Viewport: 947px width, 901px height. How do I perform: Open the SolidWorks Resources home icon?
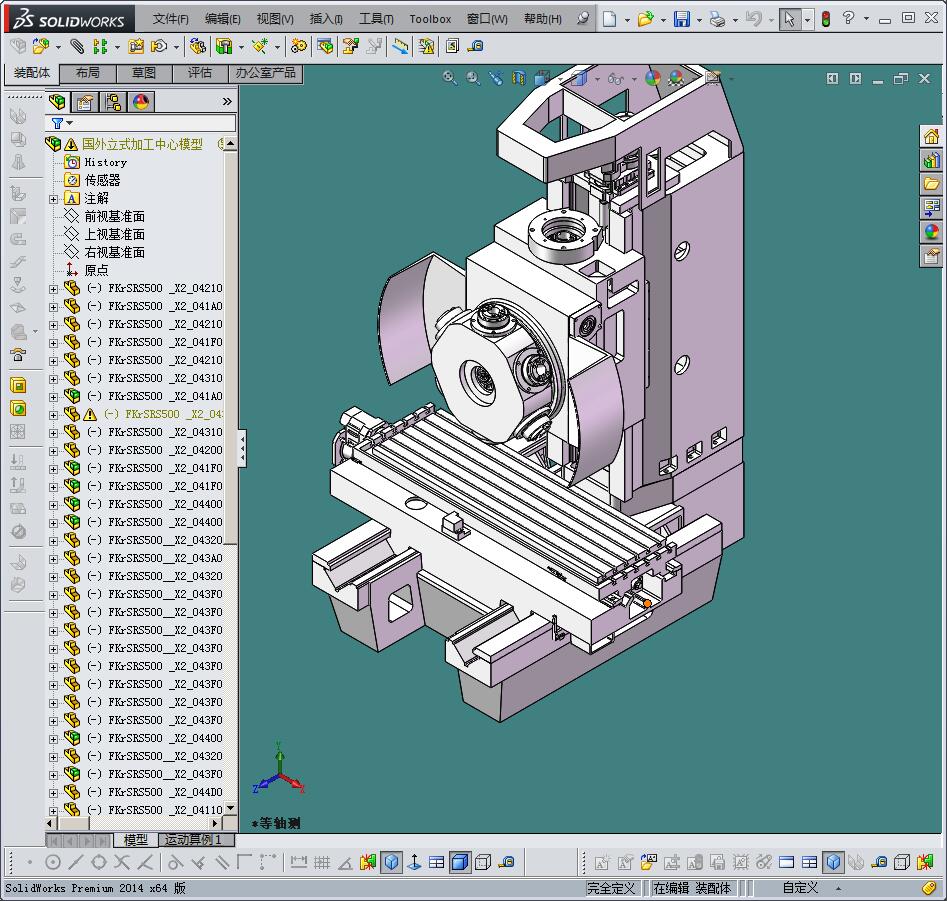coord(931,136)
